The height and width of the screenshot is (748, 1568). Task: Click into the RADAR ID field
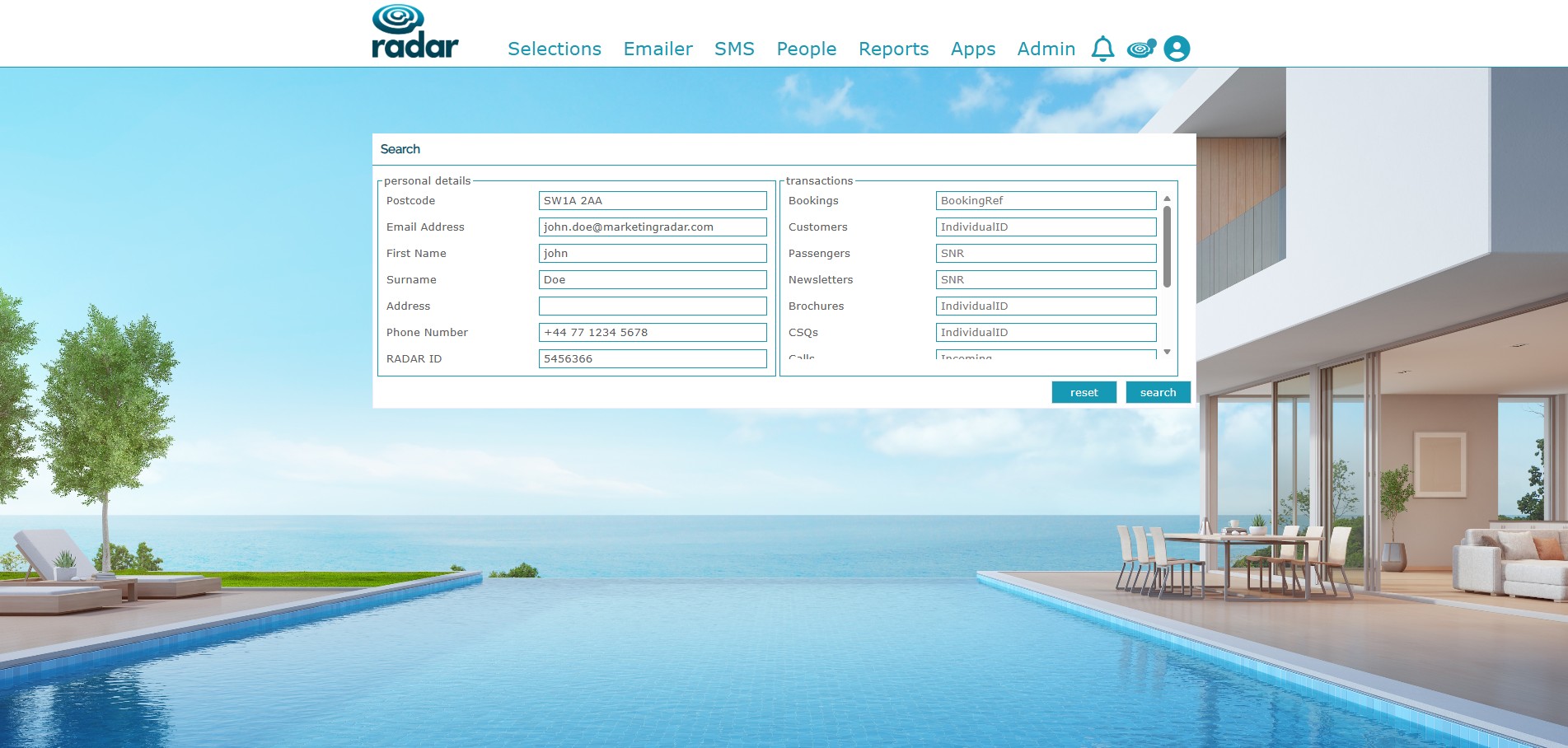click(653, 358)
